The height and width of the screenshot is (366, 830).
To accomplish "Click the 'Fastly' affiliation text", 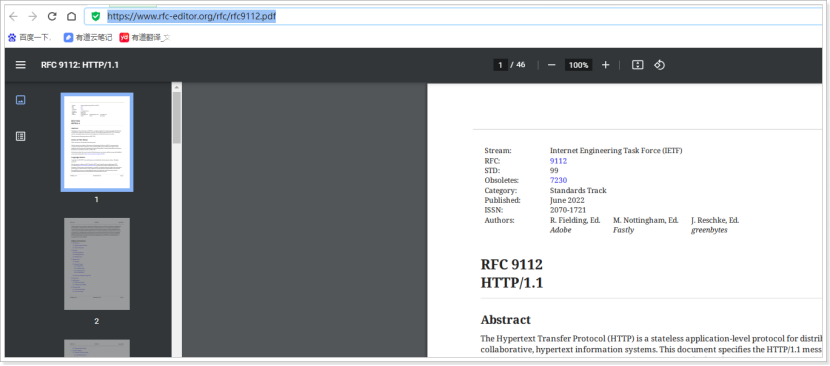I will (624, 230).
